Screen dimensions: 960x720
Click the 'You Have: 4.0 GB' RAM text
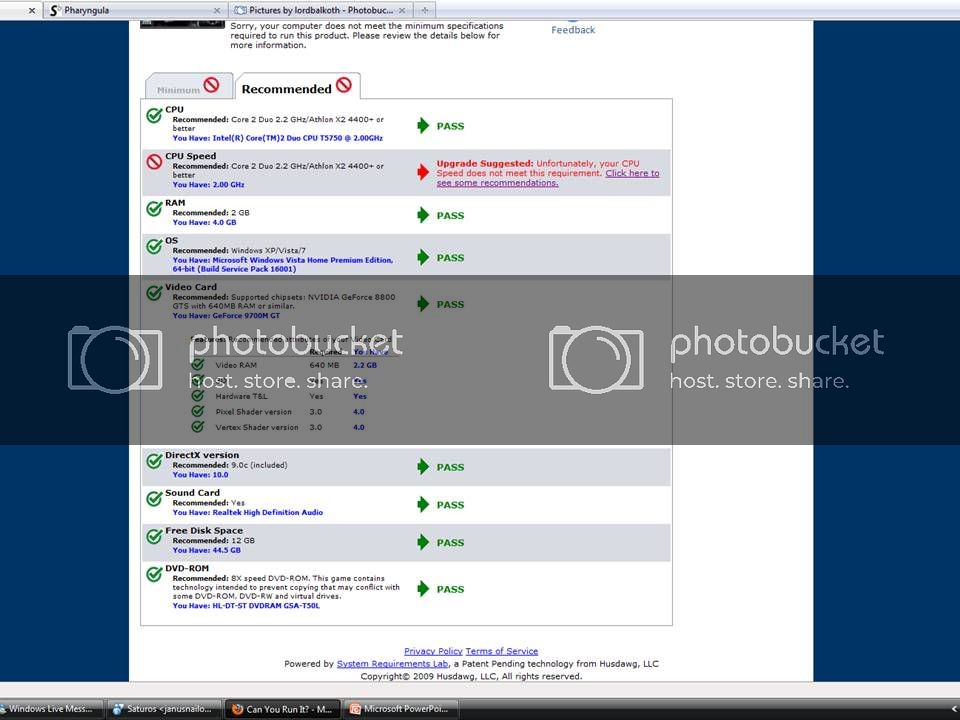click(204, 222)
